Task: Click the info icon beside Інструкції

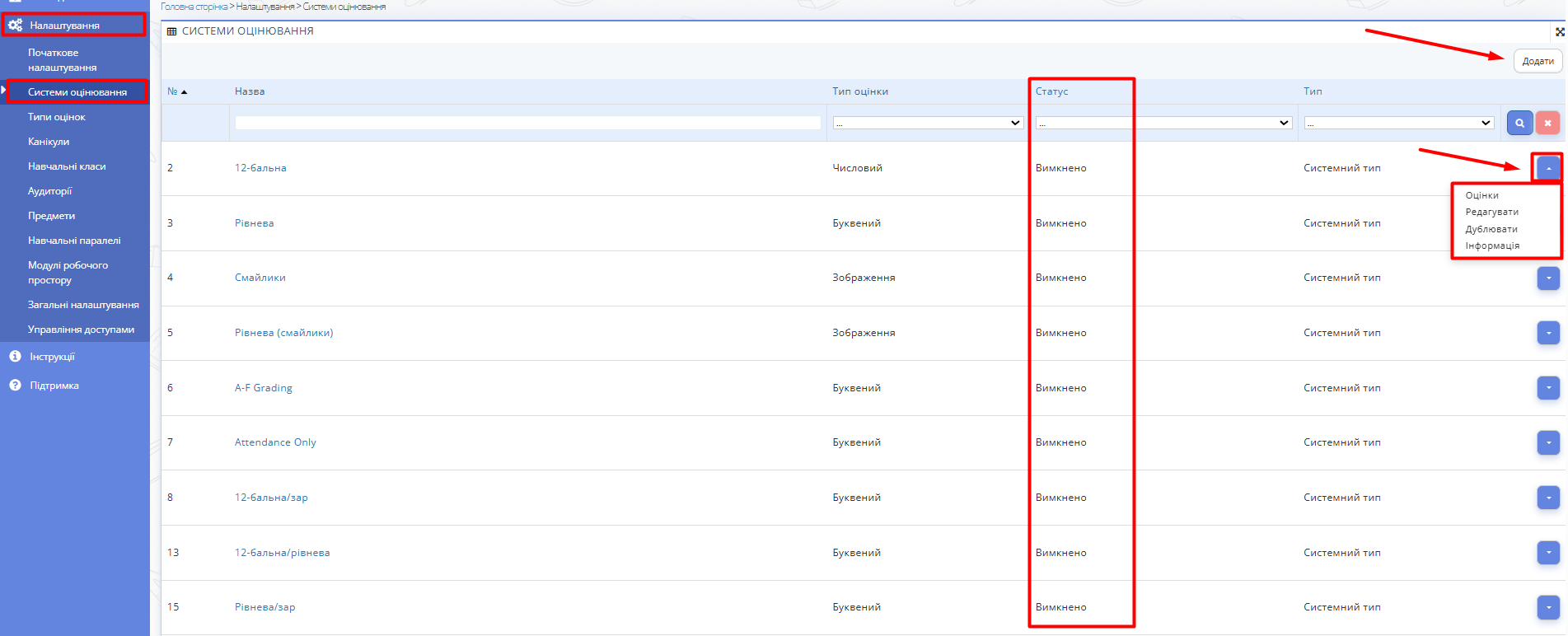Action: (15, 357)
